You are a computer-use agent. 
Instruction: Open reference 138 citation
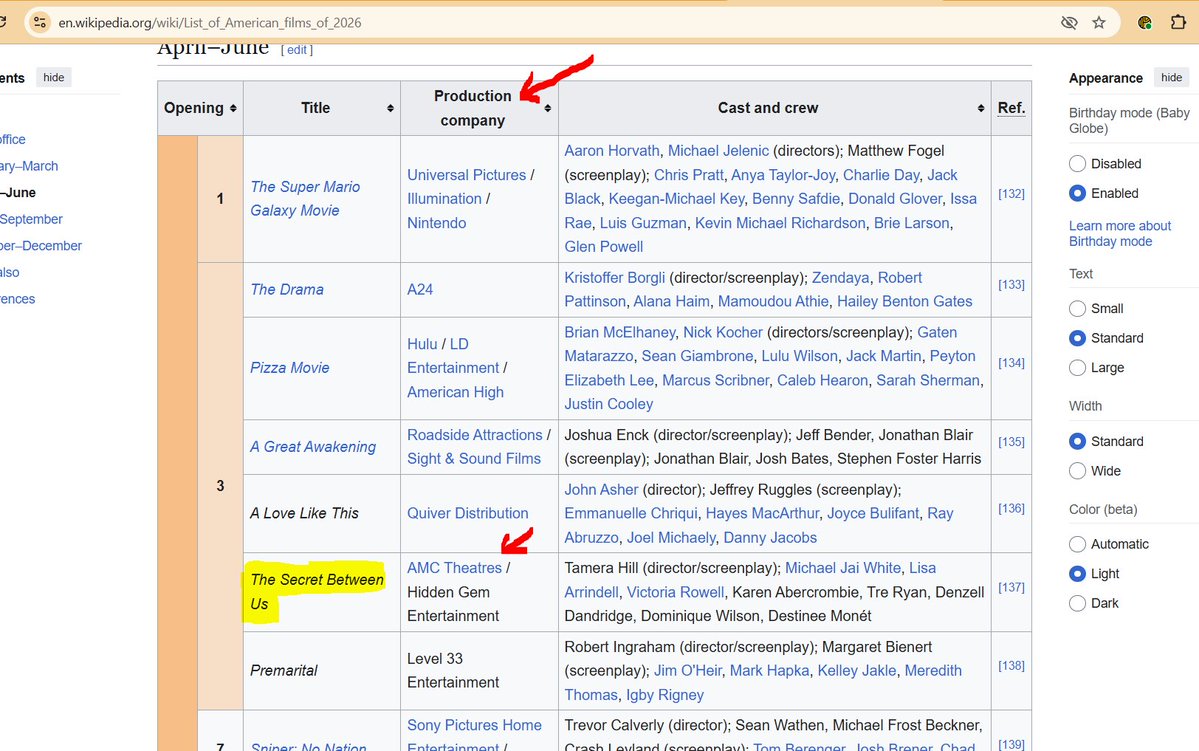1011,666
